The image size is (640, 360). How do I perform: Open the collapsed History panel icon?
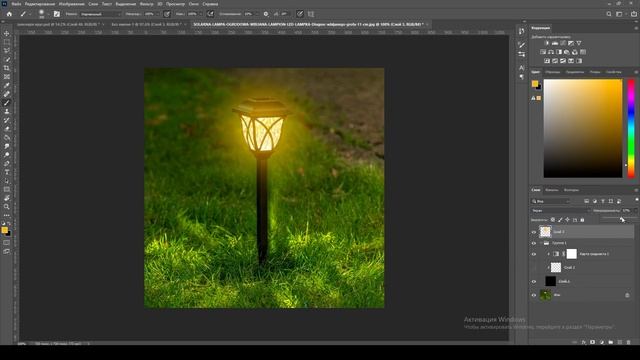(522, 31)
